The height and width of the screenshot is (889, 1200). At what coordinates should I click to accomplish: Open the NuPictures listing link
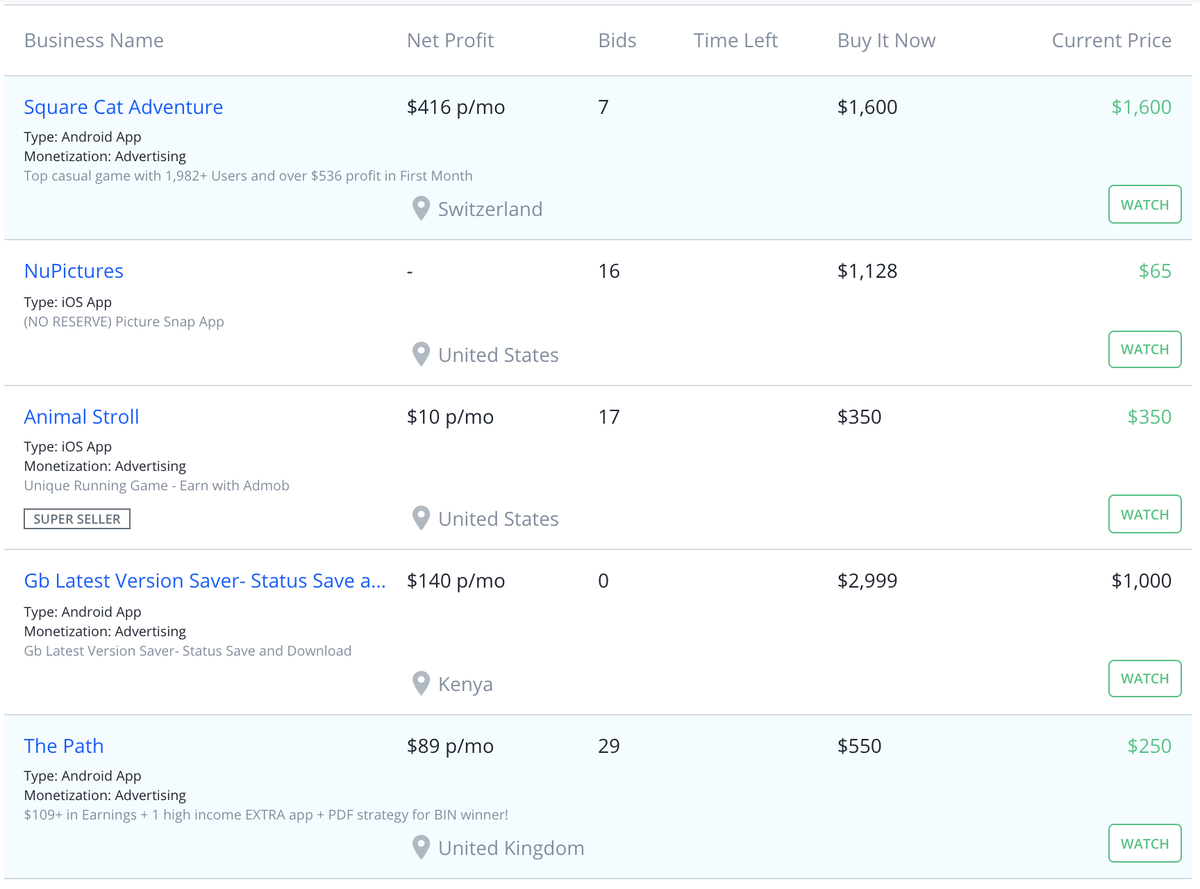coord(74,271)
